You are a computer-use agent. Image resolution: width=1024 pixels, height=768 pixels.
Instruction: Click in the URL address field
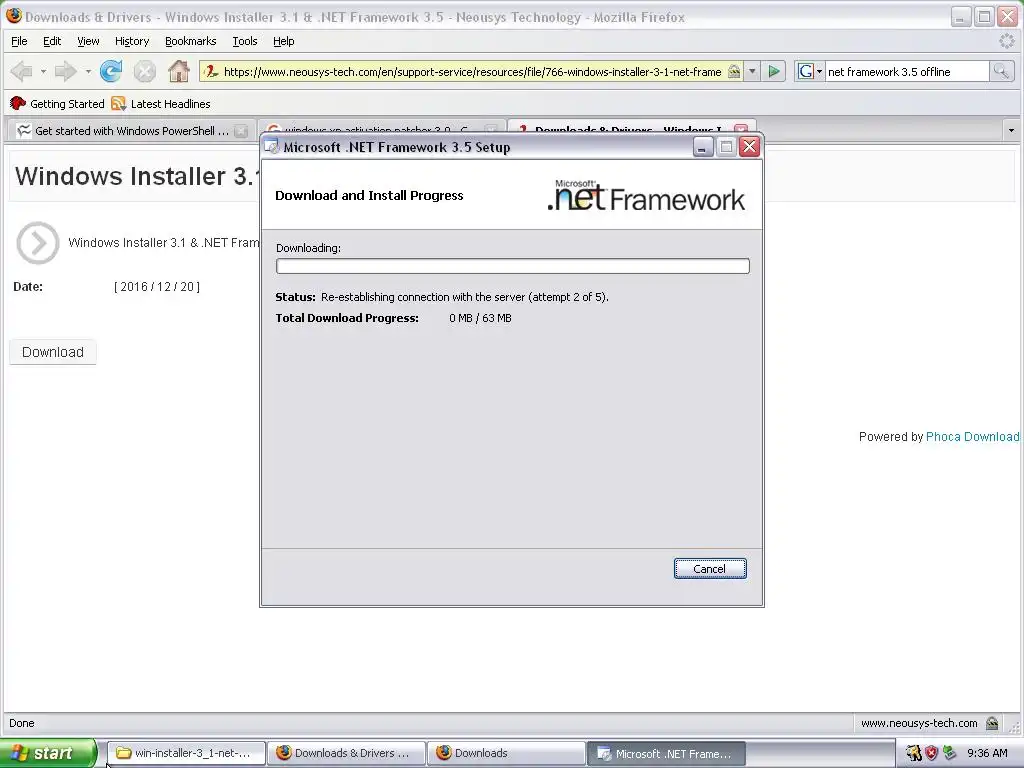[472, 72]
